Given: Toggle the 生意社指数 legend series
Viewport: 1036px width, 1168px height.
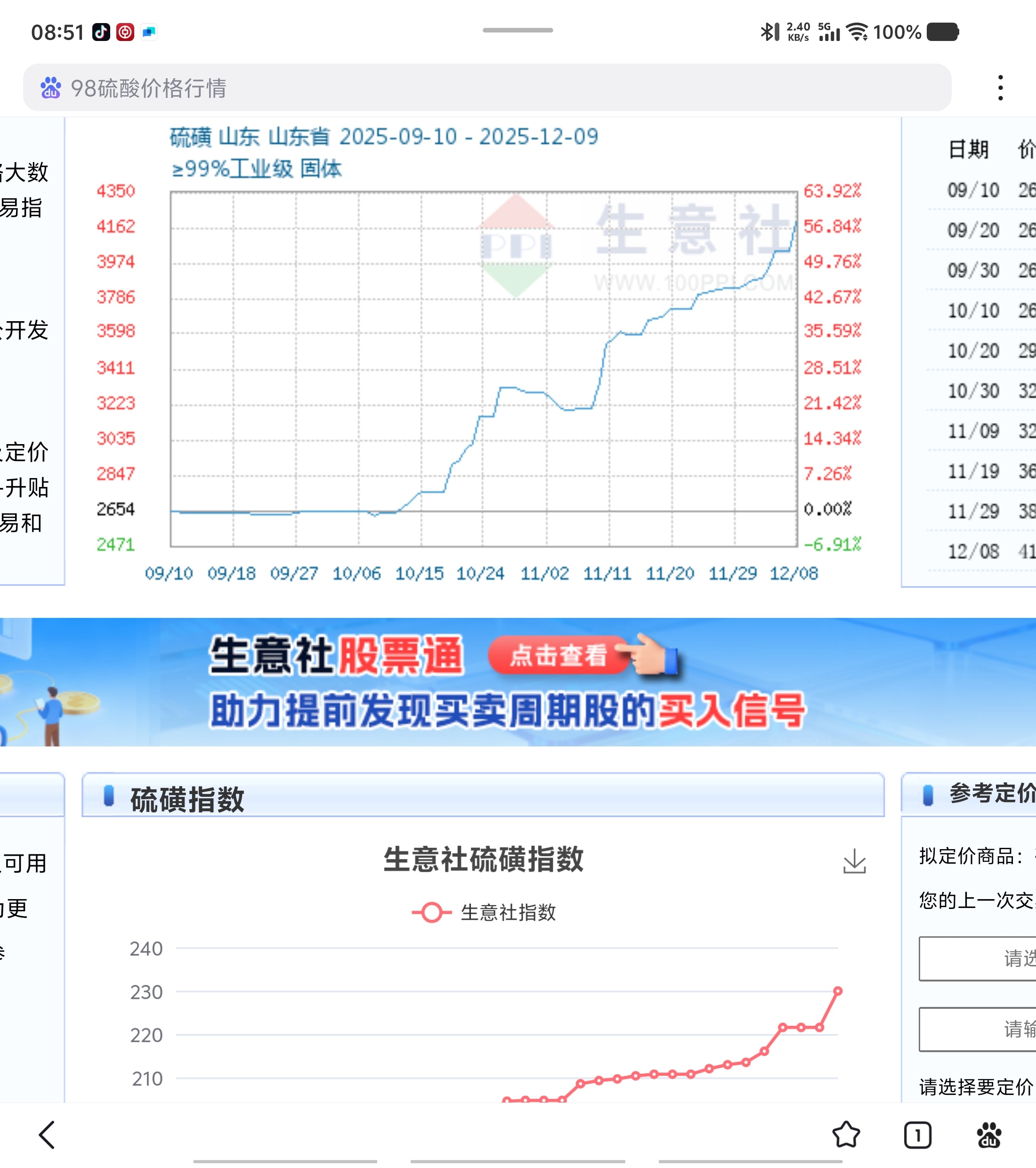Looking at the screenshot, I should pos(484,913).
